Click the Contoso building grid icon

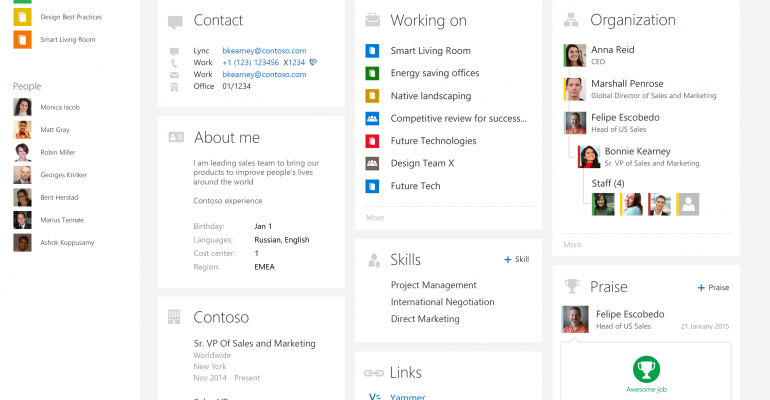click(x=174, y=317)
